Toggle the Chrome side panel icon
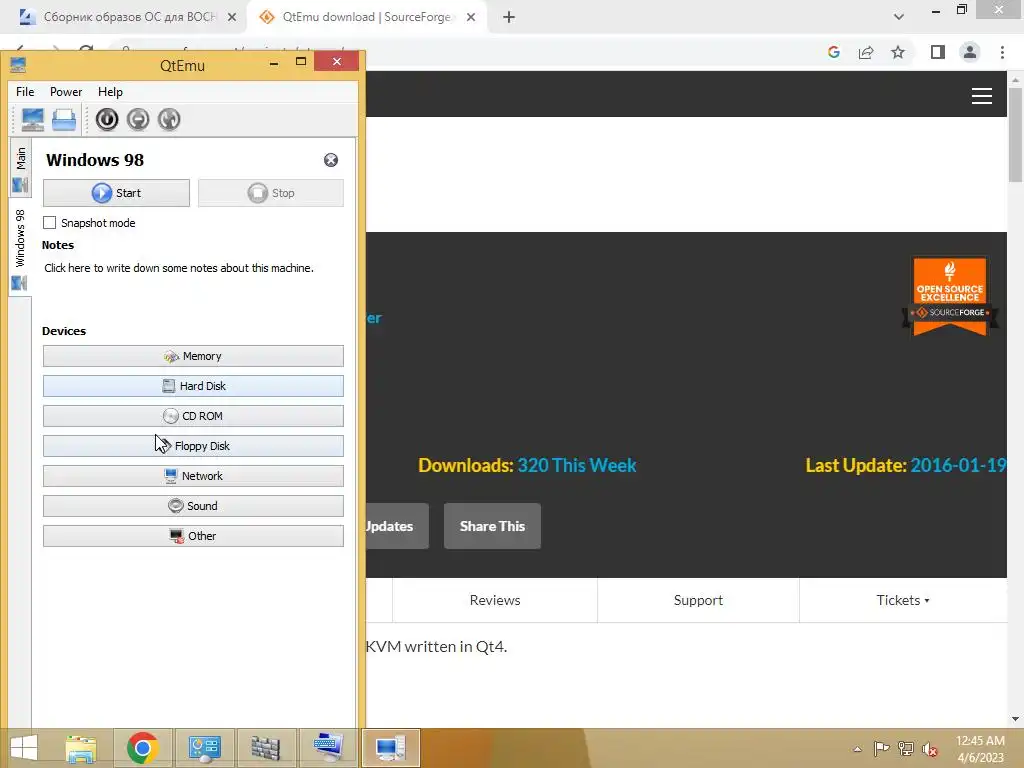The image size is (1024, 768). [938, 52]
